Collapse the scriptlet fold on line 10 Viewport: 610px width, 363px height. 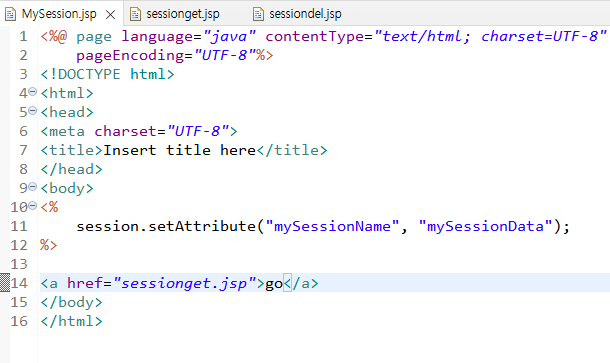point(33,206)
